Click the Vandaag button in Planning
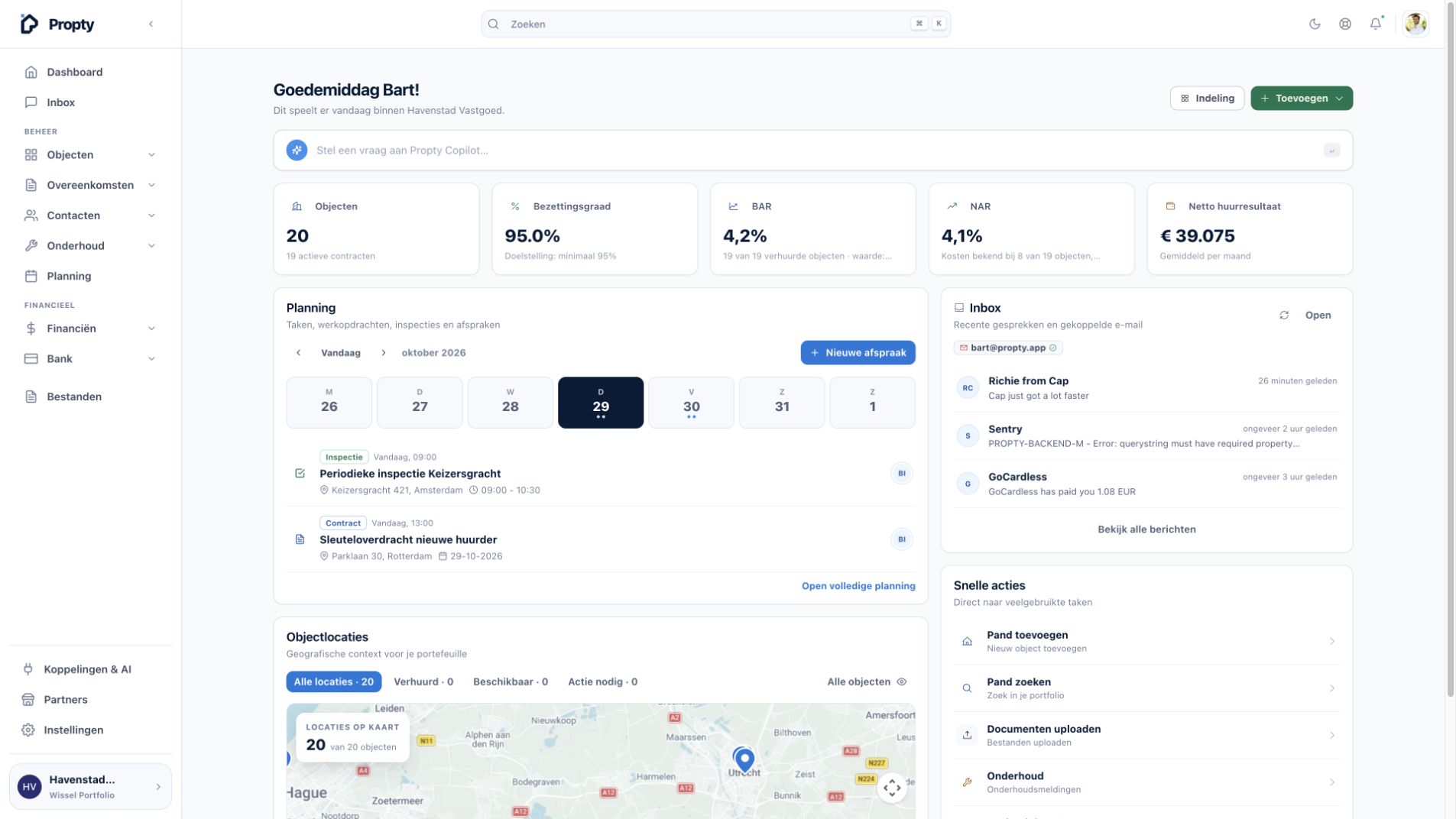This screenshot has width=1456, height=819. coord(341,352)
